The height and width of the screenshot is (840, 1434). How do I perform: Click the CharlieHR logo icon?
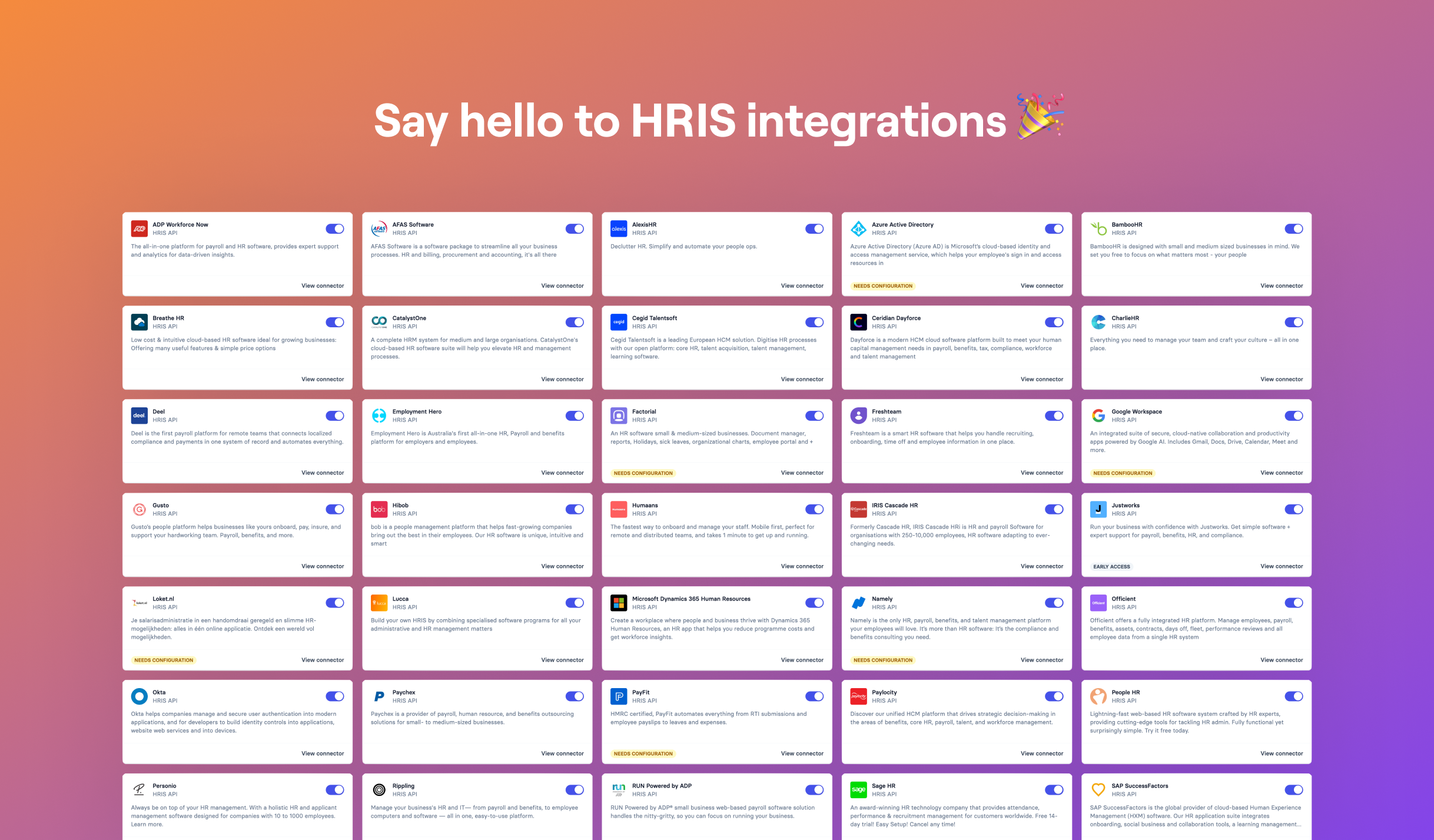point(1098,322)
